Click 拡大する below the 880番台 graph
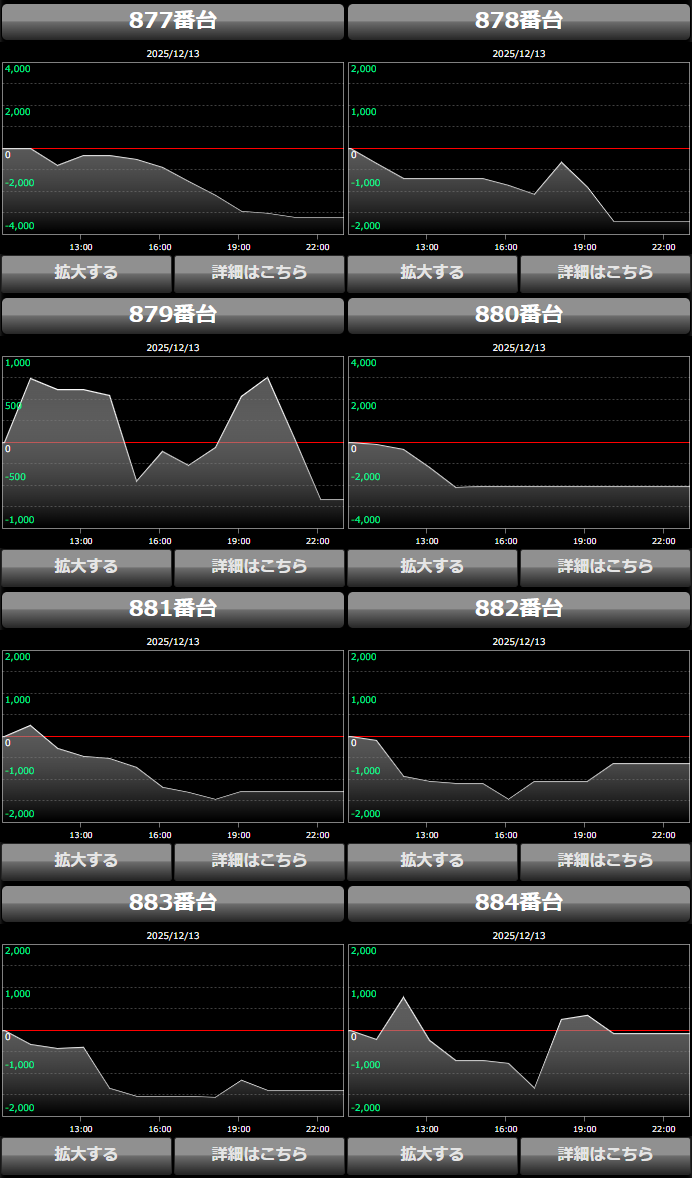Screen dimensions: 692x1178 click(432, 566)
